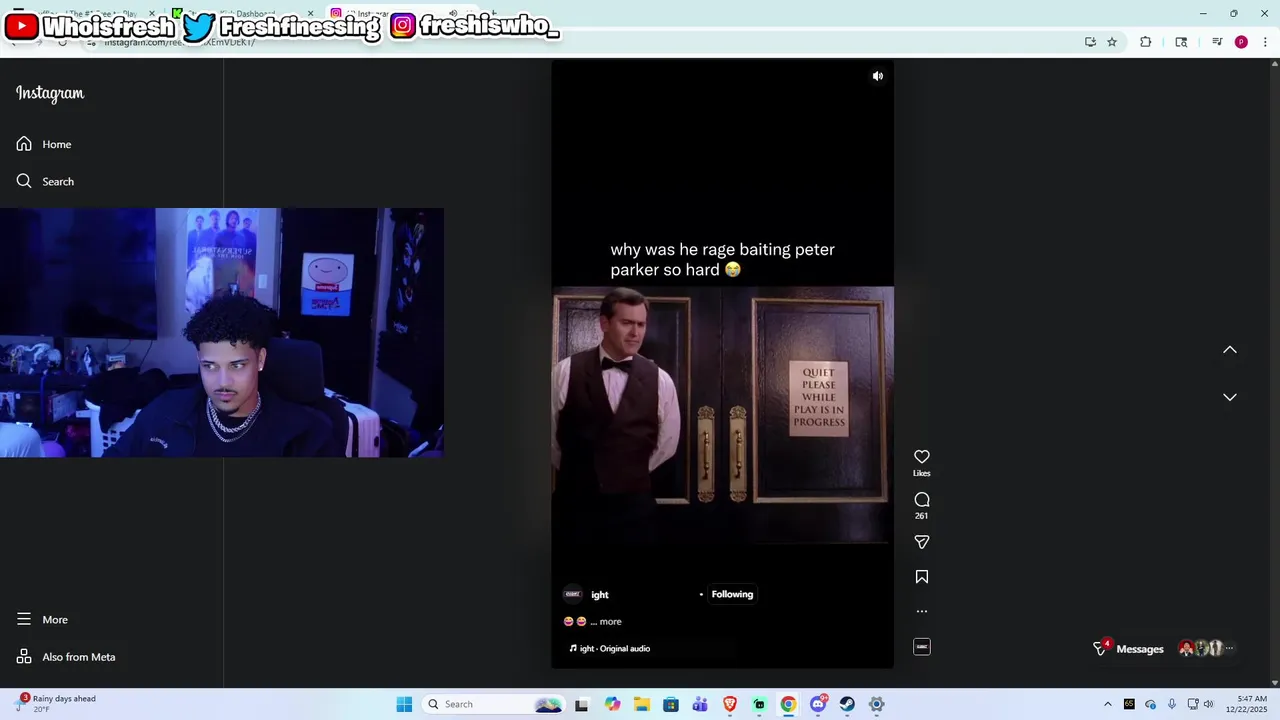Open Microsoft Store from the taskbar

671,704
